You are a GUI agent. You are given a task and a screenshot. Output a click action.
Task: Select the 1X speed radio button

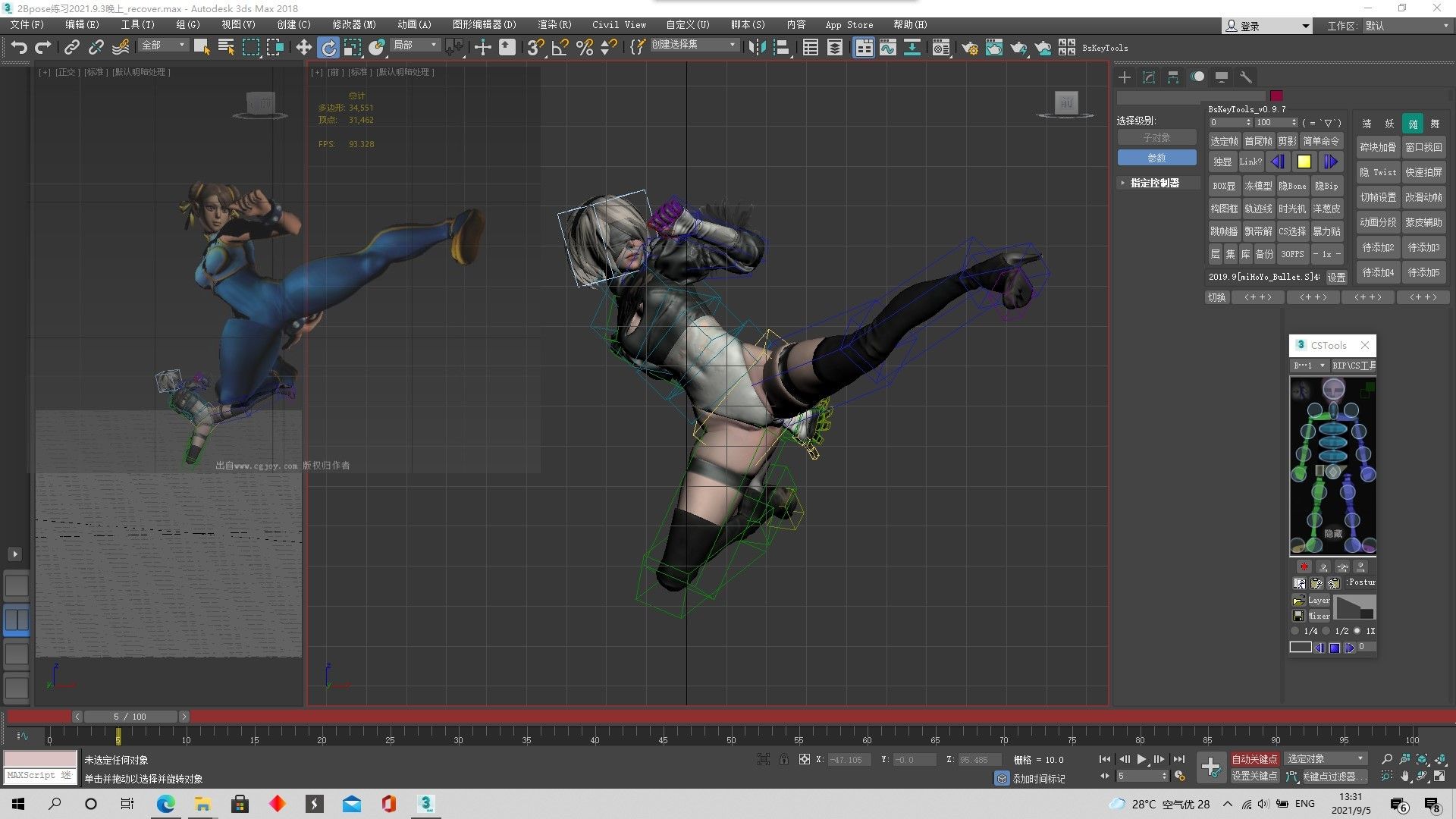(1357, 631)
